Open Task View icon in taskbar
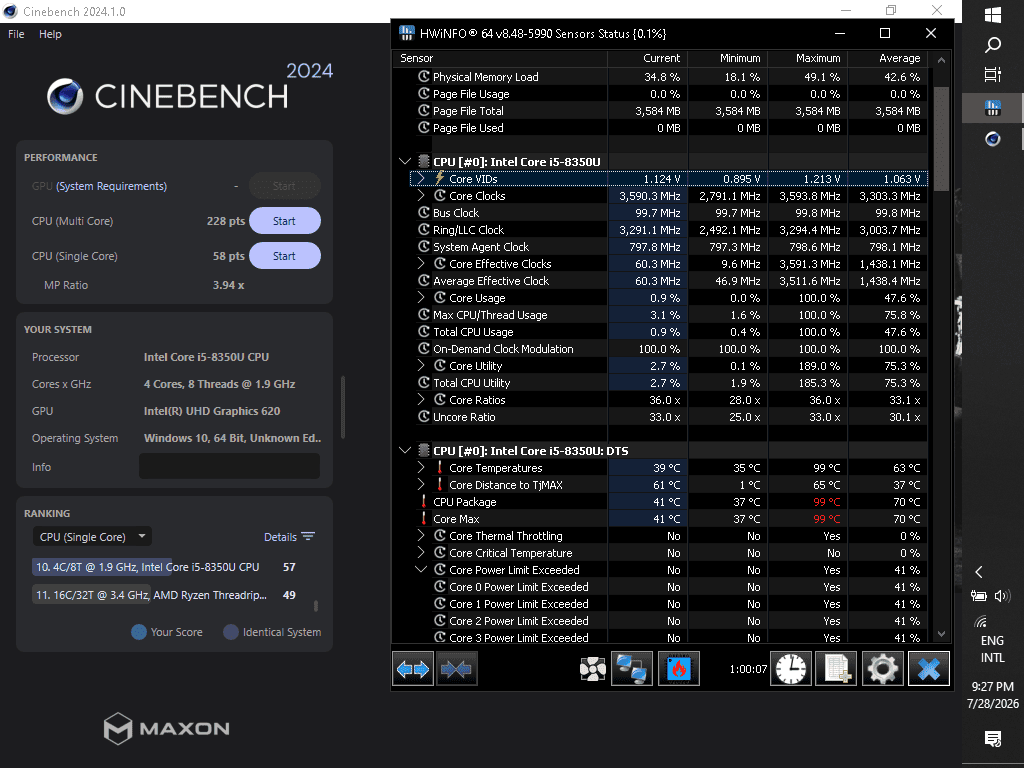 click(993, 75)
